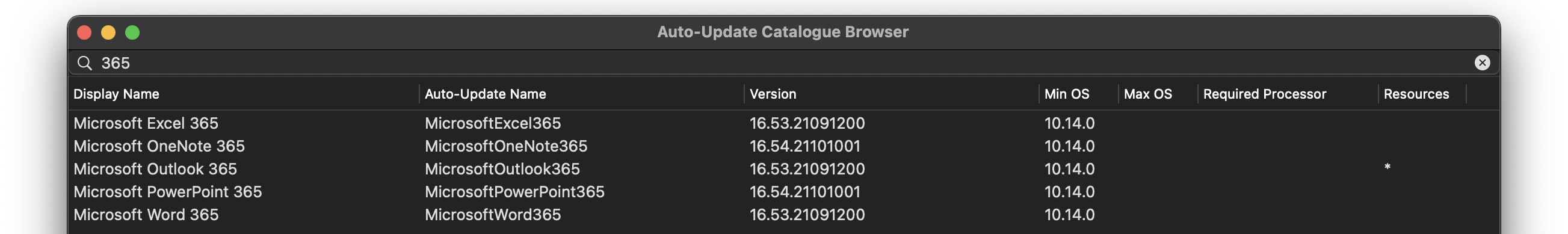Zoom the window with the green button

point(132,32)
